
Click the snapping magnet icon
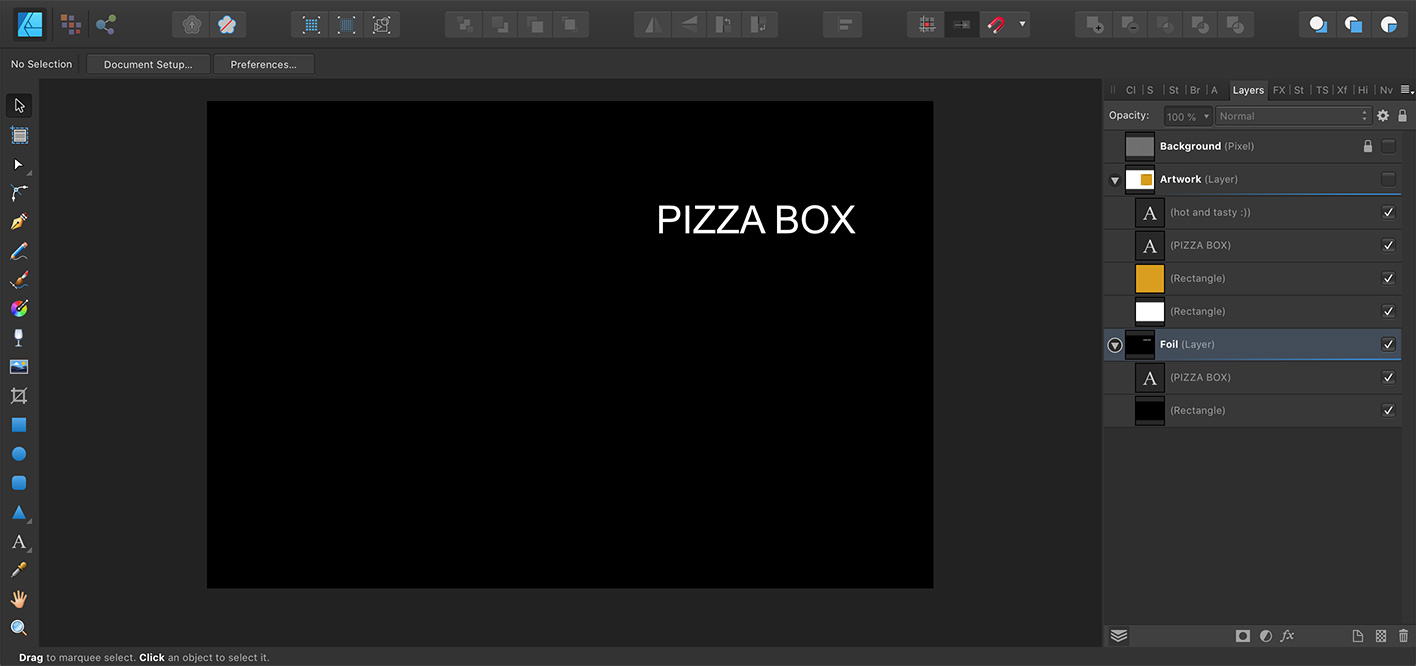tap(996, 25)
